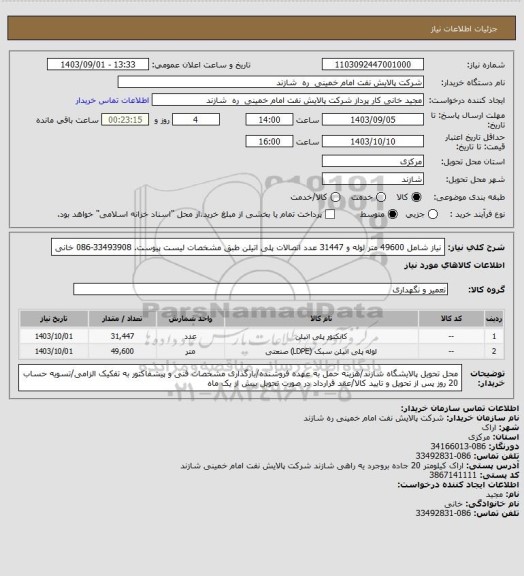The height and width of the screenshot is (576, 524).
Task: Select the کالا/خدمت radio button
Action: 335,197
